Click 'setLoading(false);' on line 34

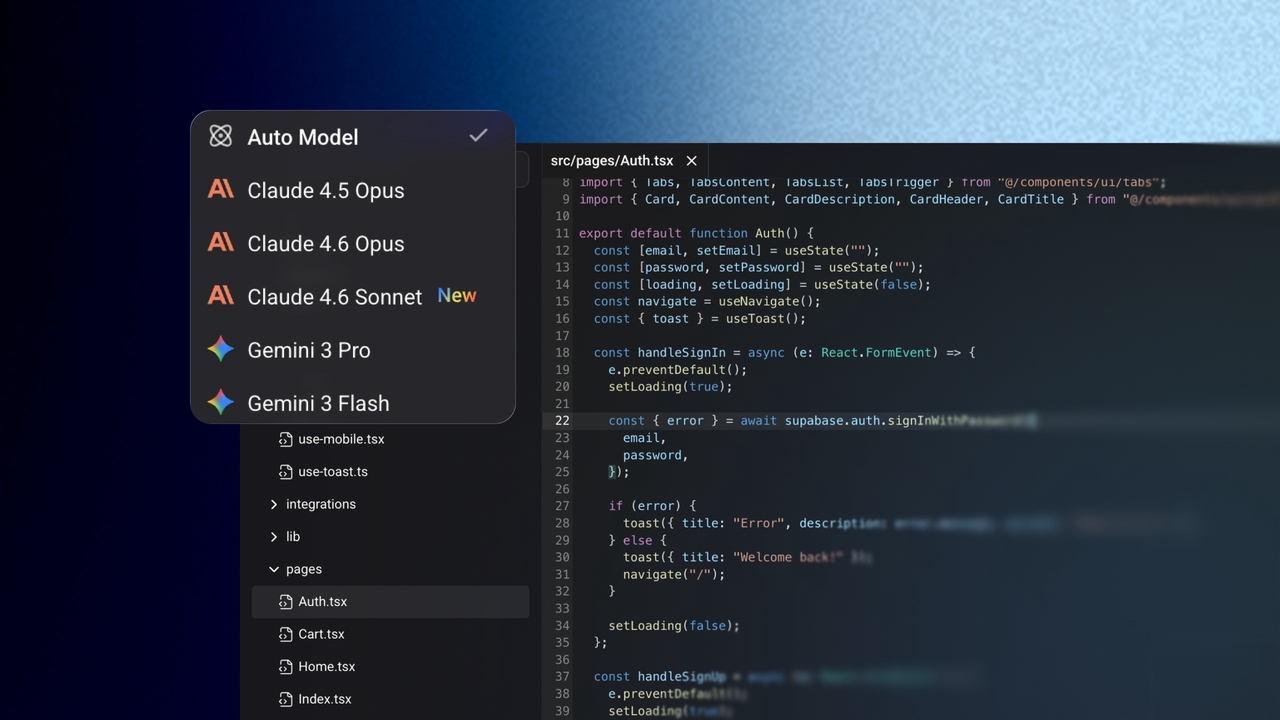[x=674, y=625]
